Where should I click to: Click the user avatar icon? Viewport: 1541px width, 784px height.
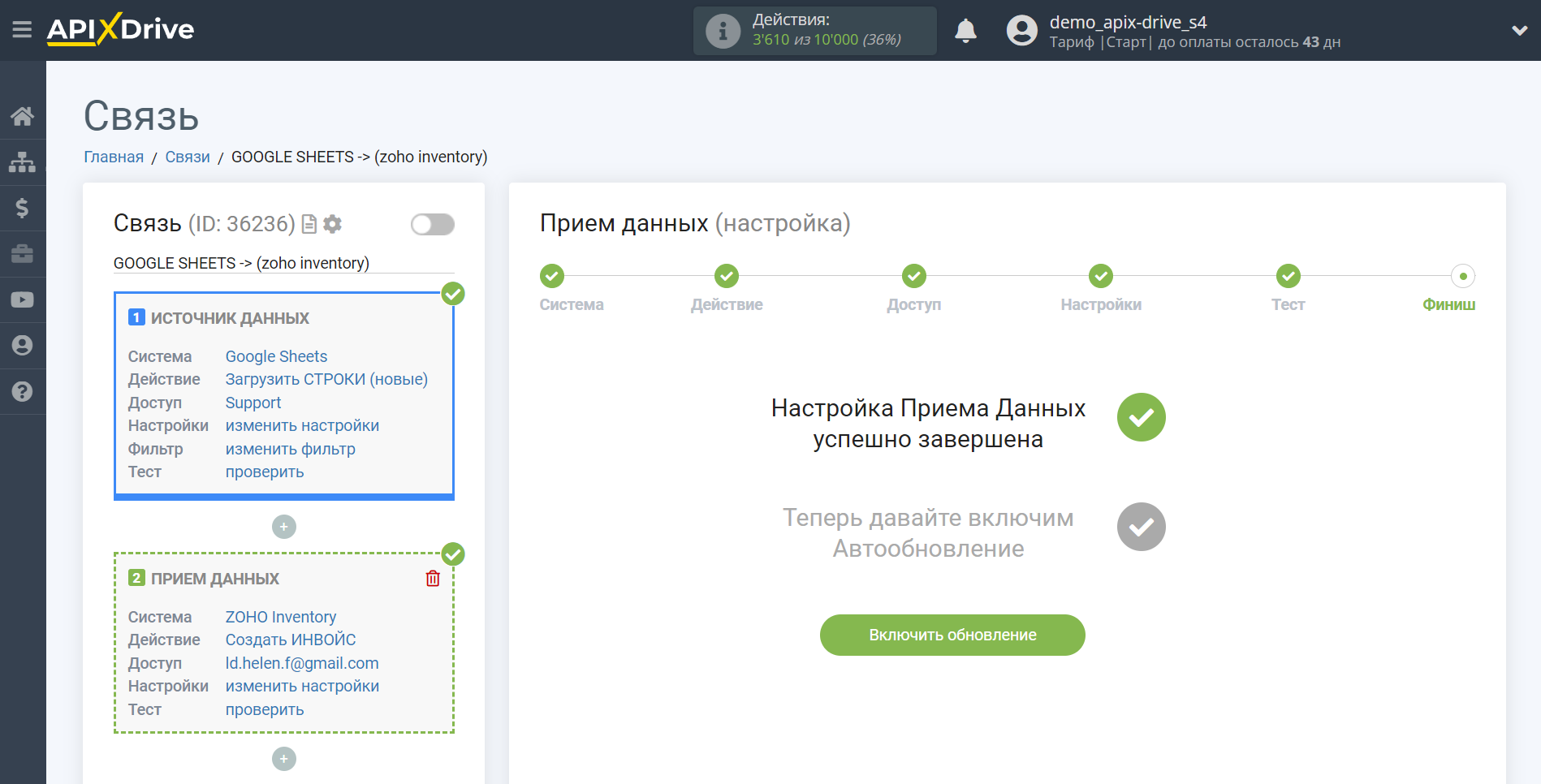pyautogui.click(x=1021, y=31)
